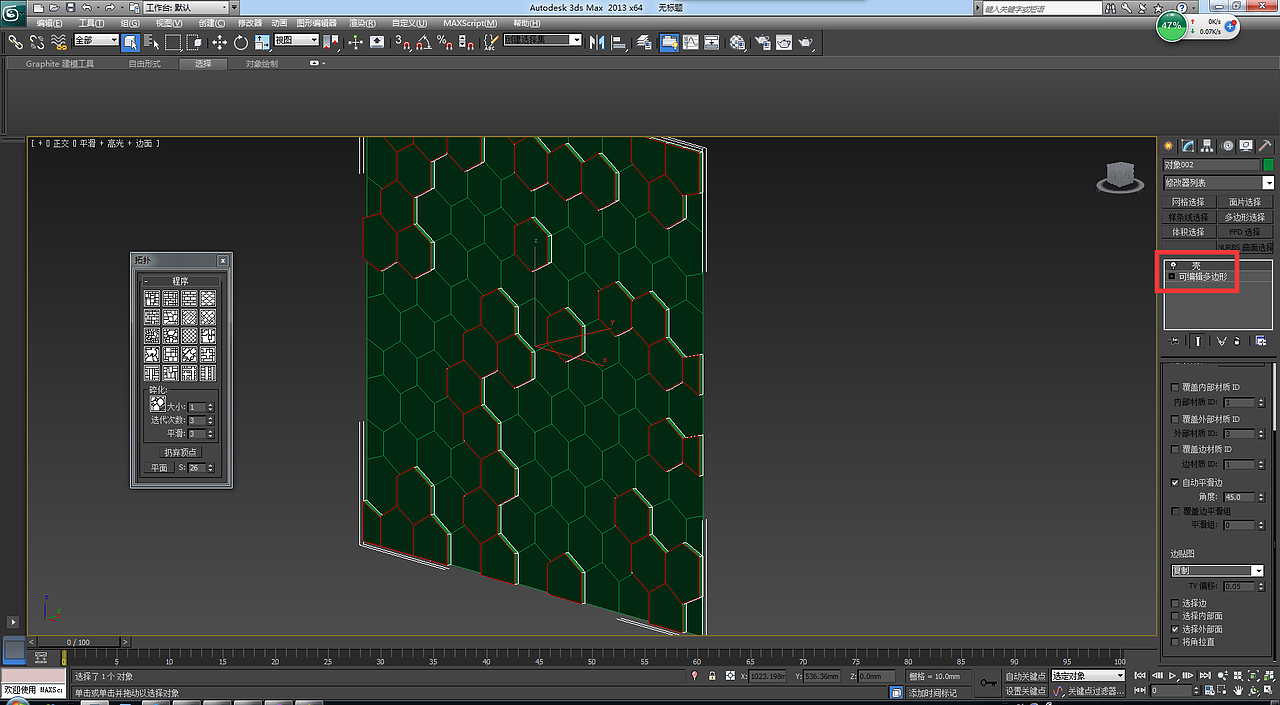Open the MAXScript(M) menu
This screenshot has height=705, width=1280.
[470, 23]
